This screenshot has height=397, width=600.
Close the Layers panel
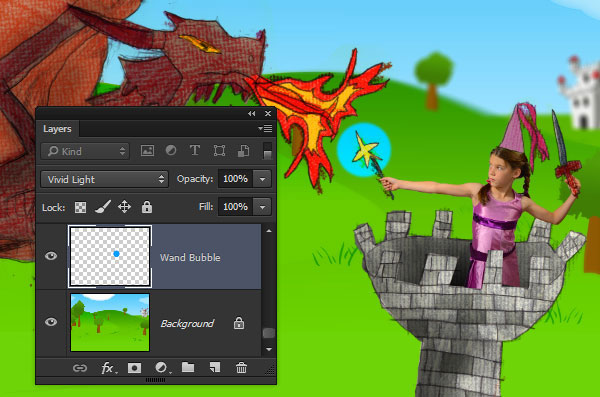click(268, 114)
